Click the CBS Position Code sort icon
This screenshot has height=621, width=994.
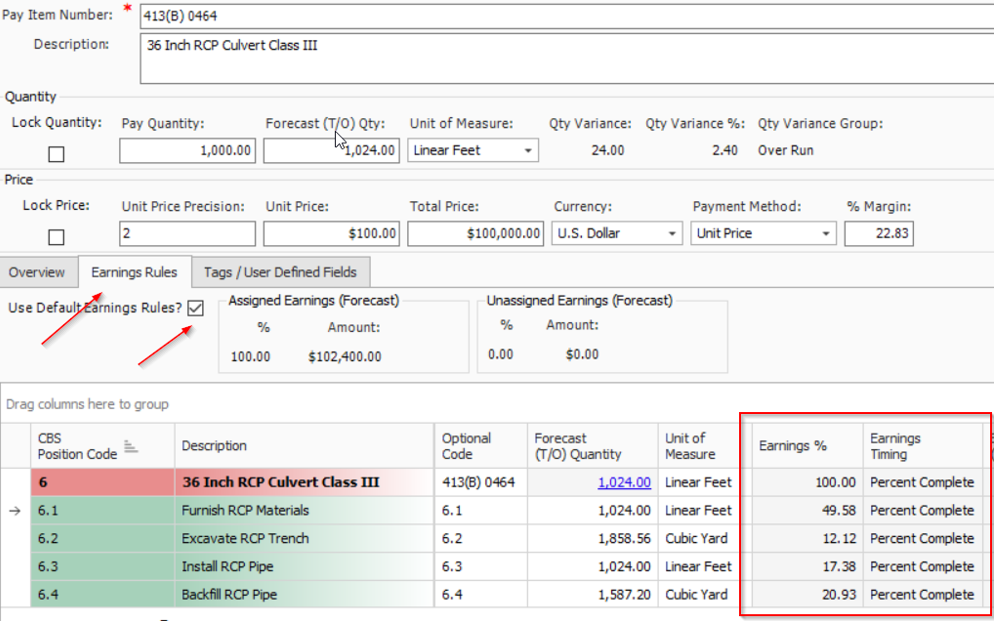coord(128,446)
